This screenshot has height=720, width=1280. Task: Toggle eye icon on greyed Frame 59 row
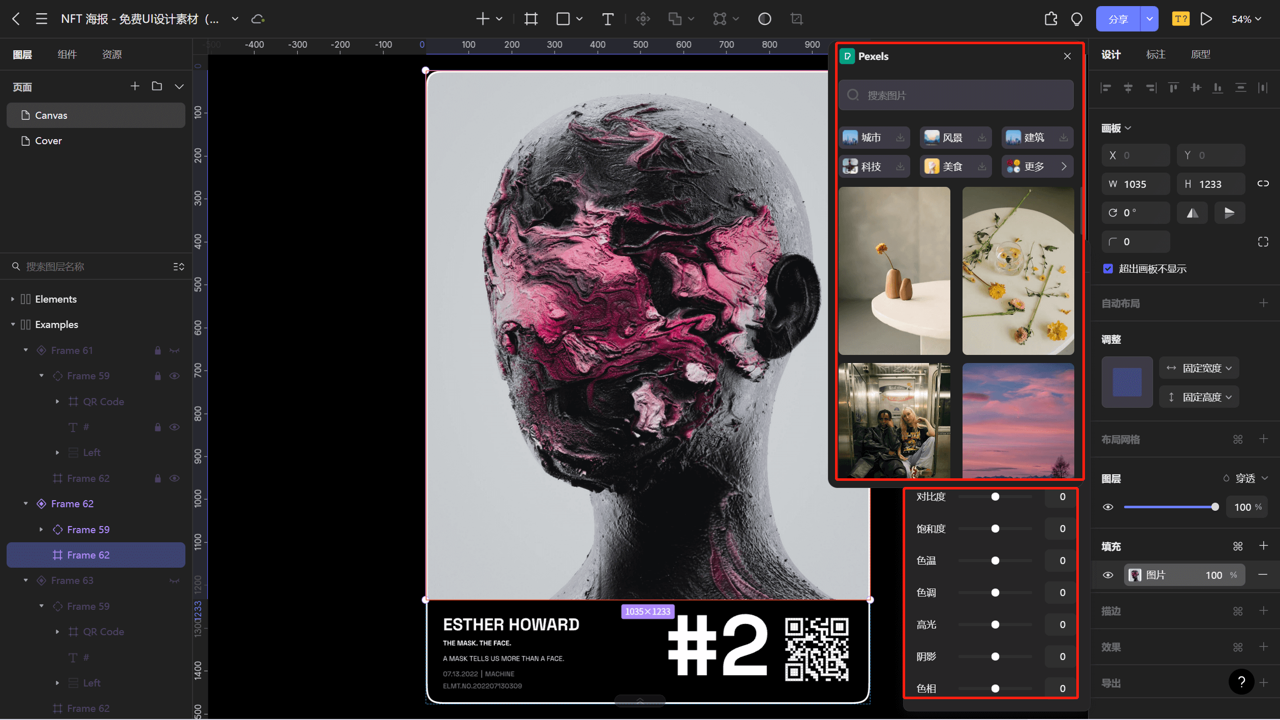click(x=175, y=376)
